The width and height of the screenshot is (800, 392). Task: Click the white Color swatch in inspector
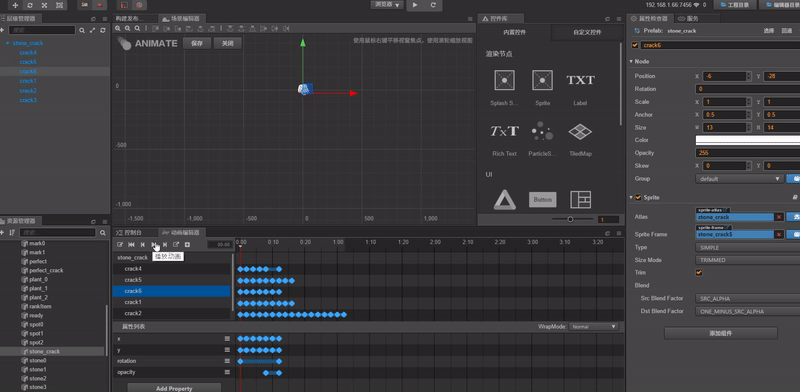click(x=747, y=140)
